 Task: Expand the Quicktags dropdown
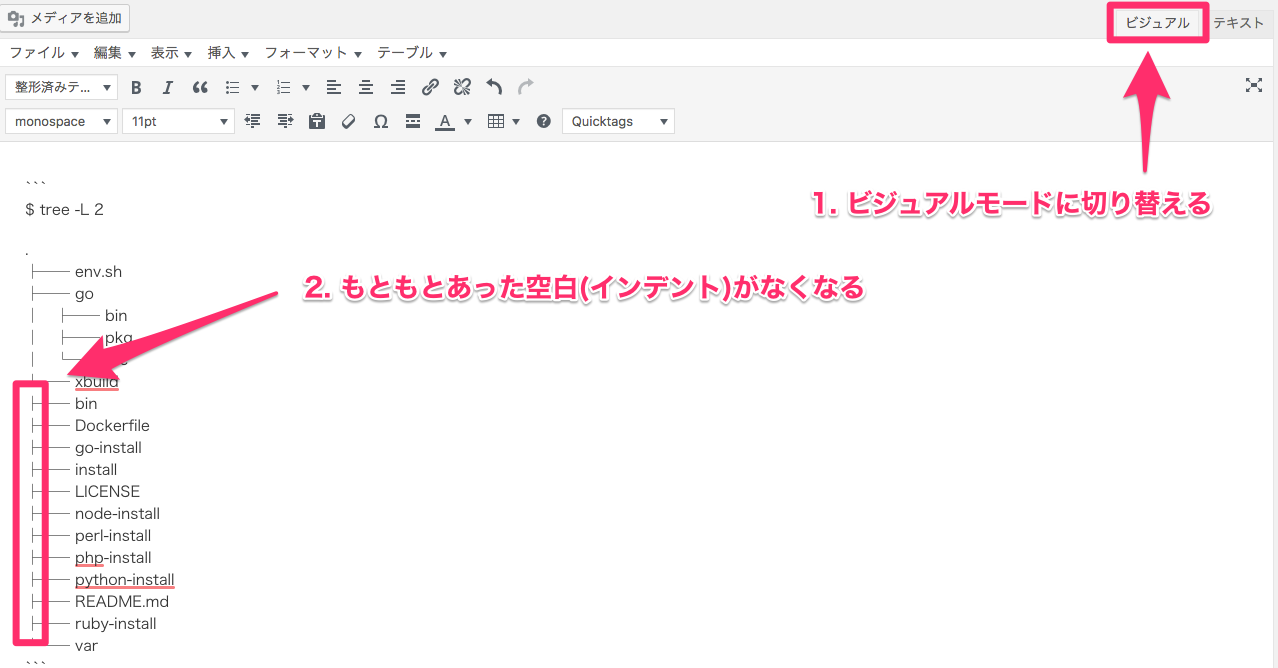click(x=618, y=121)
